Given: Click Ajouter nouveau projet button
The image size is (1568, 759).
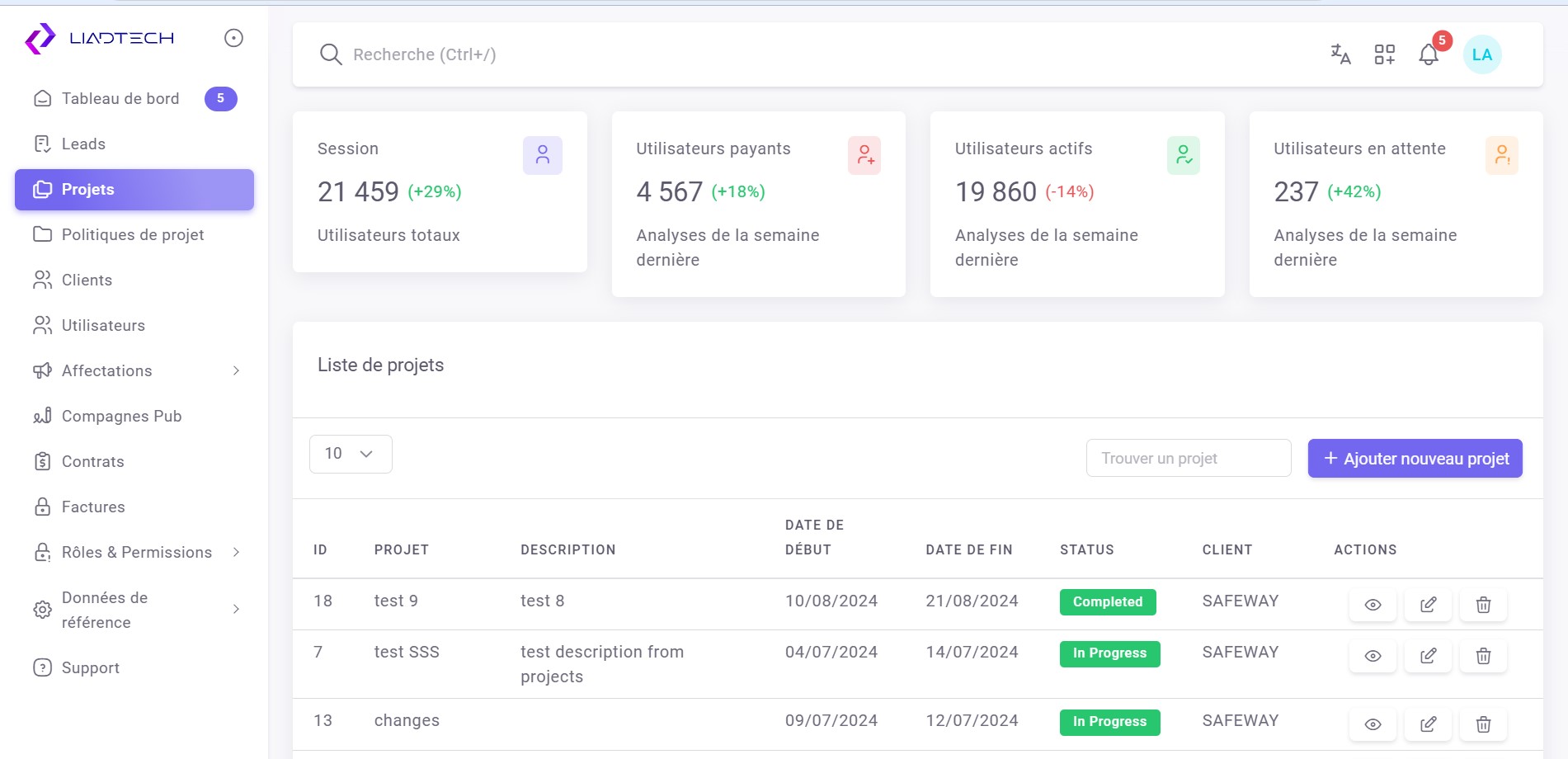Looking at the screenshot, I should [1415, 459].
